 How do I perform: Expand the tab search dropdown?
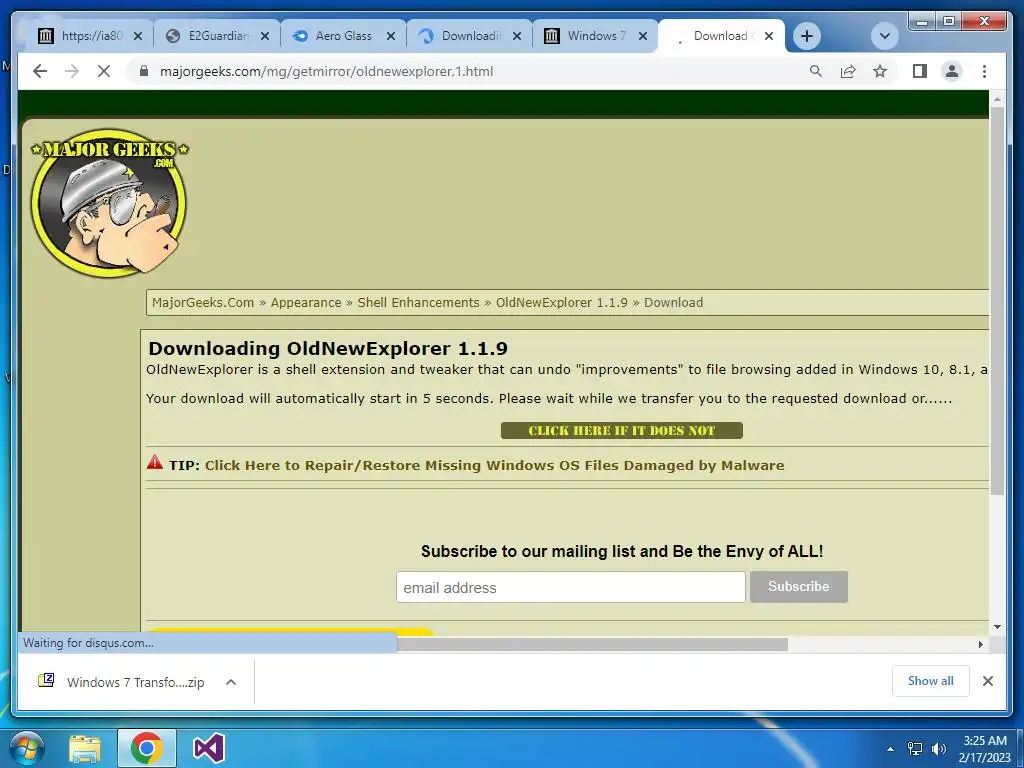[x=885, y=36]
